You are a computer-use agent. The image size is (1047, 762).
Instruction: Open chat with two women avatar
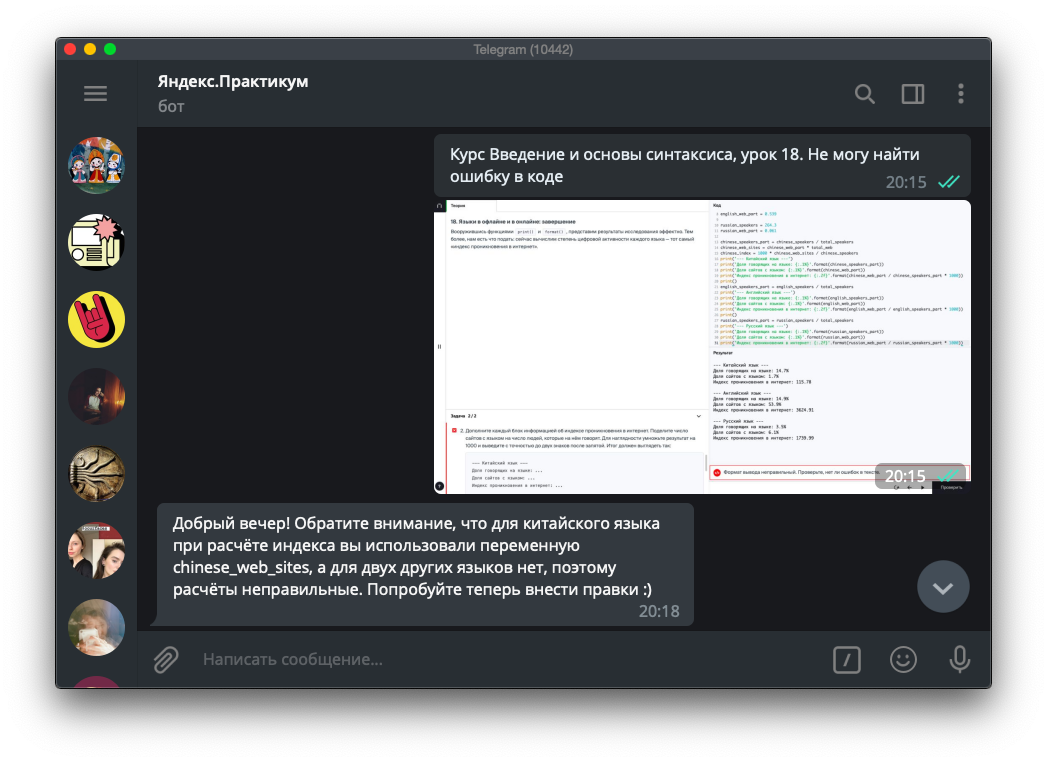pos(96,550)
